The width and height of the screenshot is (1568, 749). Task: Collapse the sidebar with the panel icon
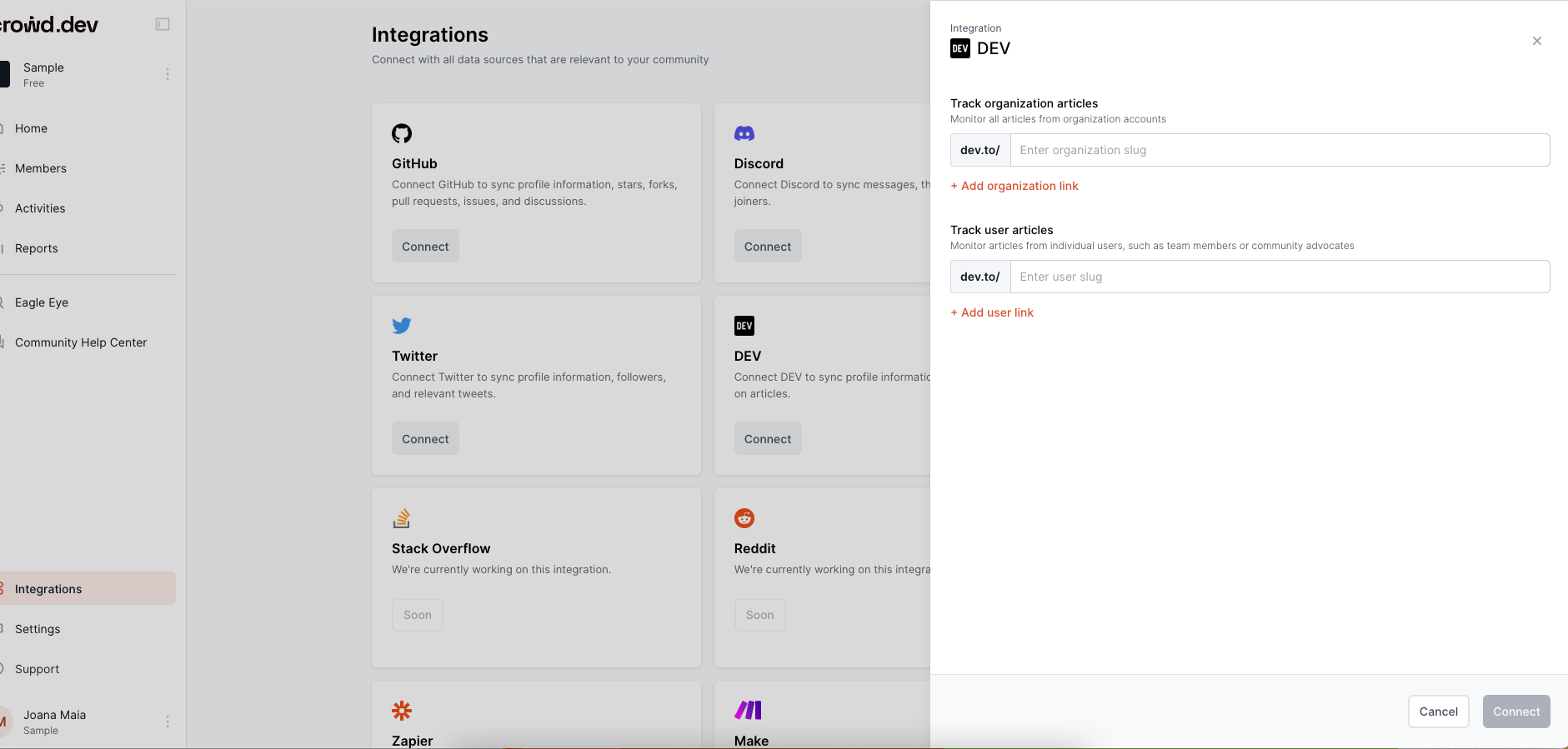coord(163,24)
